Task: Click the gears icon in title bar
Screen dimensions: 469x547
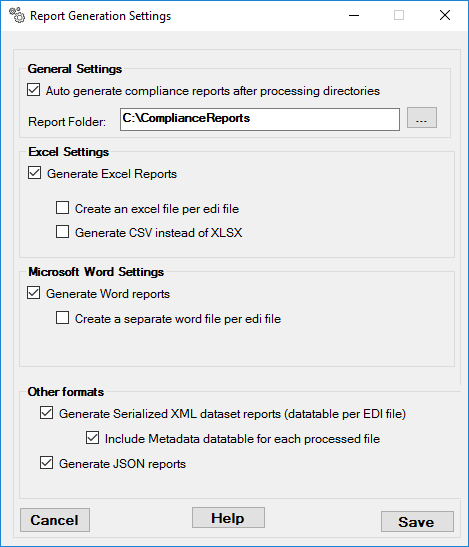Action: (17, 15)
